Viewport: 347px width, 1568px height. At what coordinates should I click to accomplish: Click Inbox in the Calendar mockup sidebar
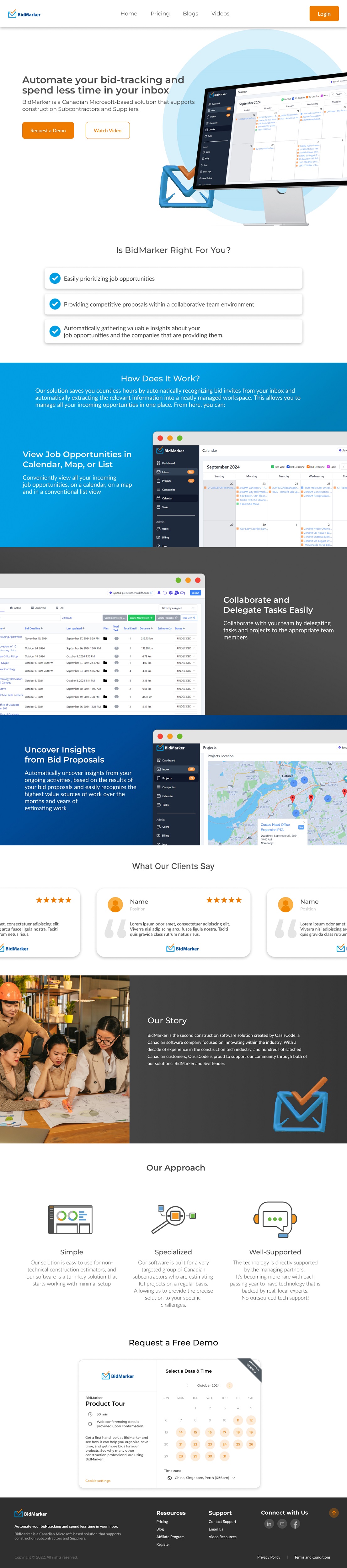(x=175, y=472)
